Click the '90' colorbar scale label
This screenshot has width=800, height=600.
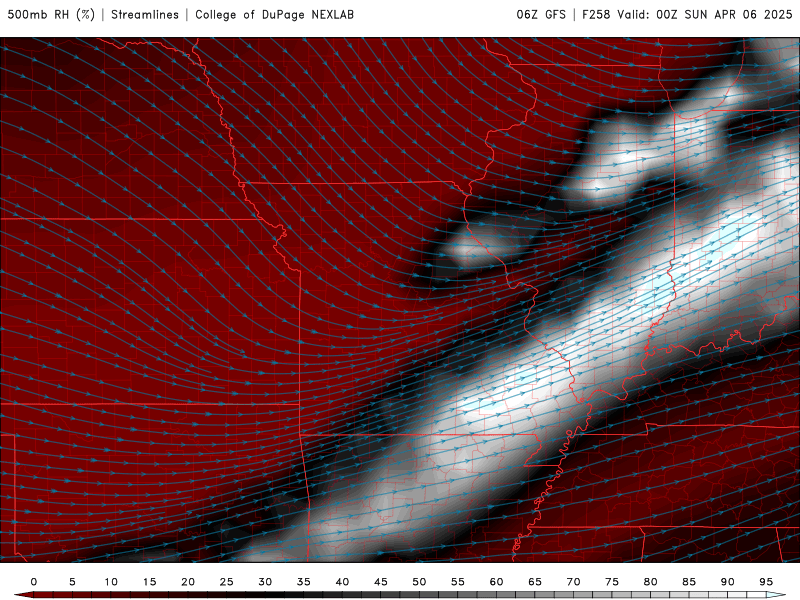coord(728,582)
